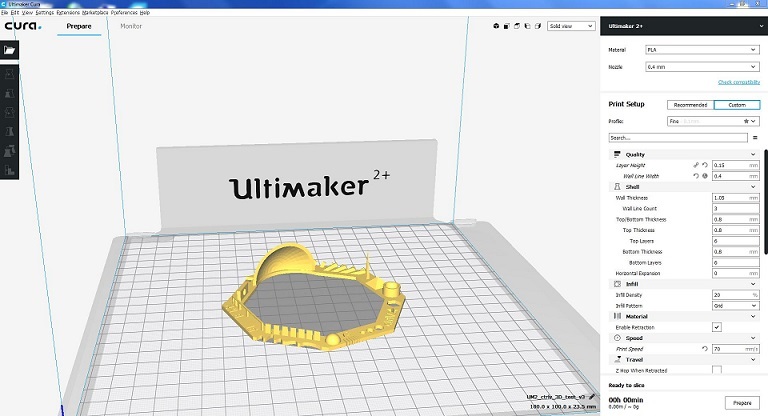Expand the Ultimaker 2+ printer selector
The image size is (768, 416).
684,26
